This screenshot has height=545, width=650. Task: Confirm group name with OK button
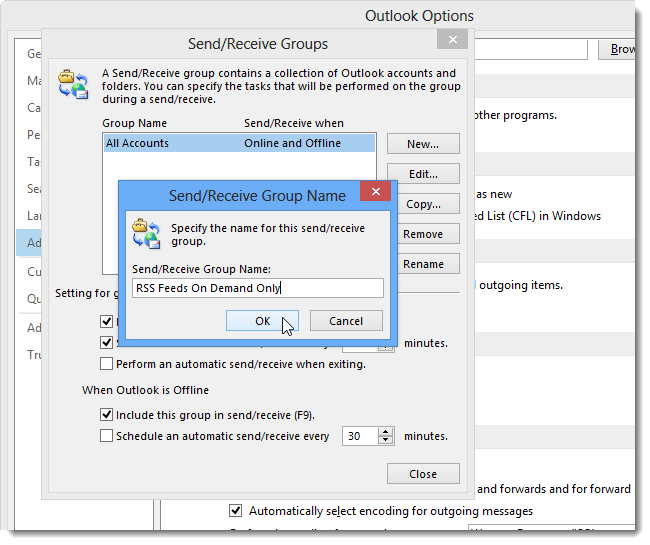point(262,321)
